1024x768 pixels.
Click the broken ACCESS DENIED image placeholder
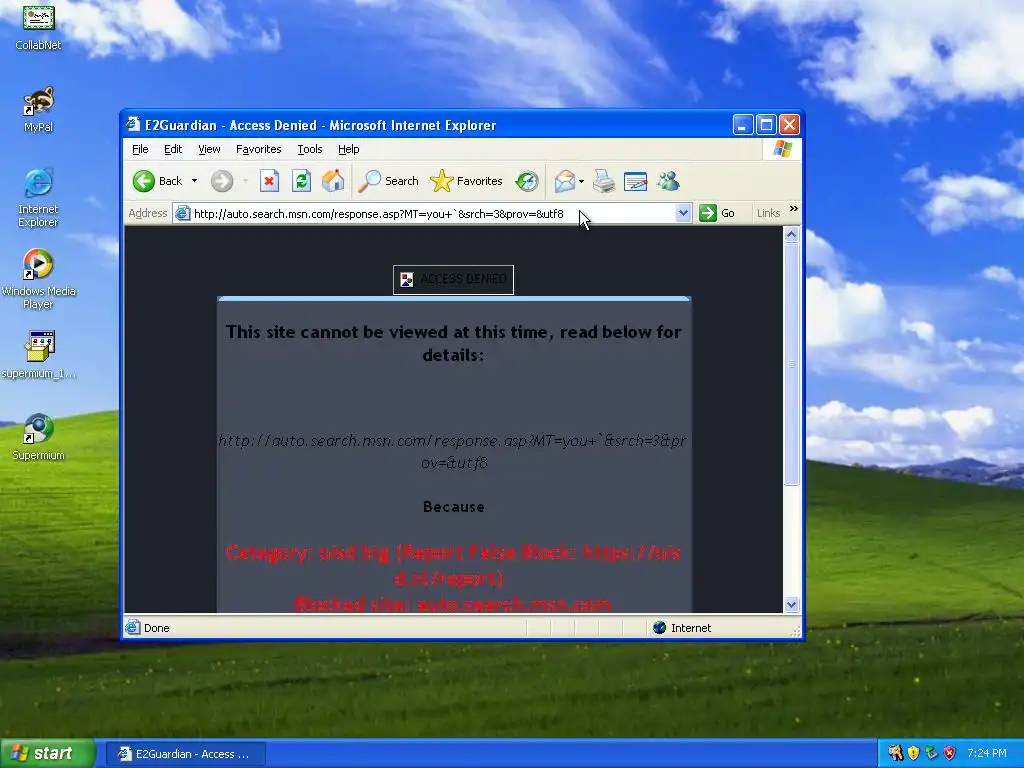coord(453,280)
